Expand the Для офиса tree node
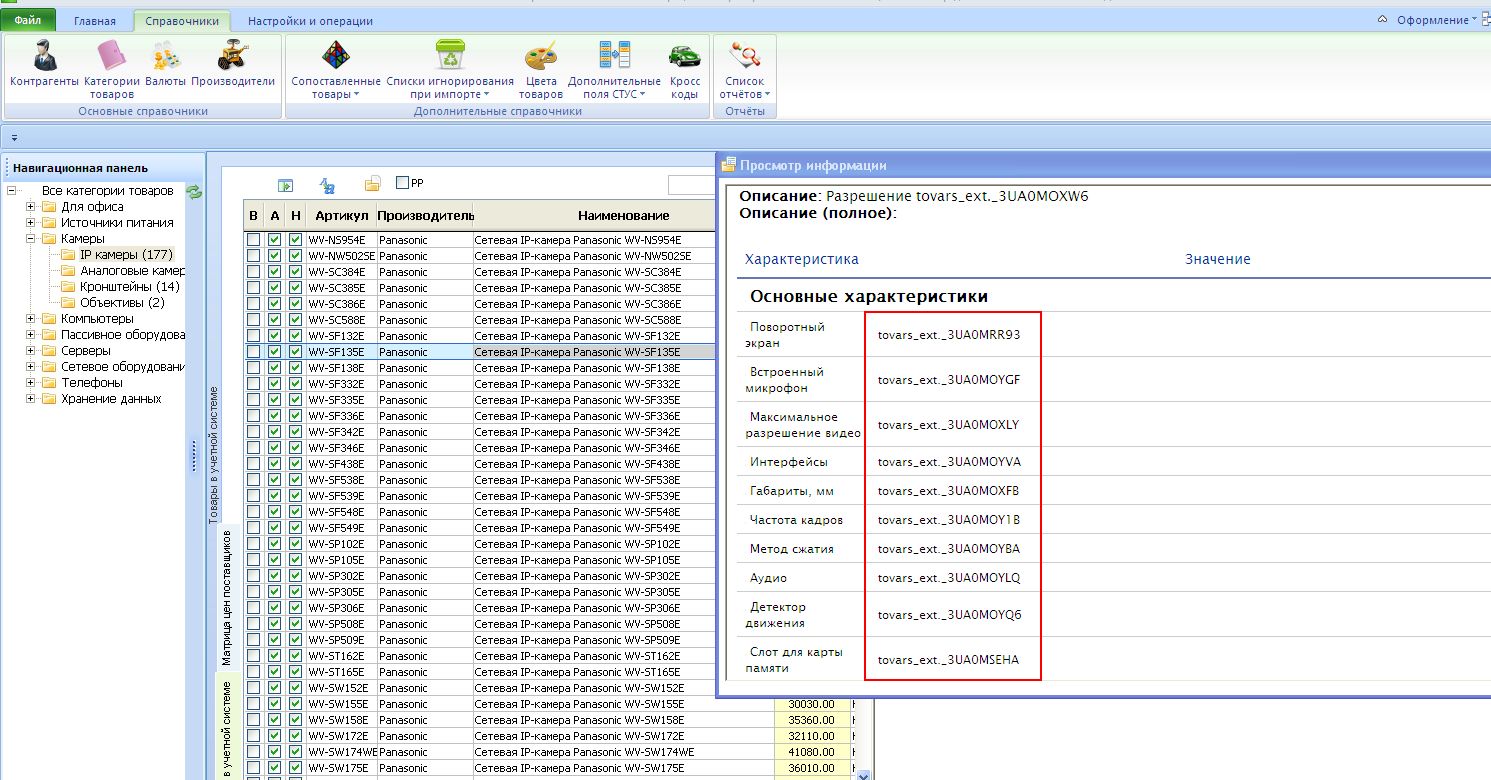The width and height of the screenshot is (1491, 780). click(31, 207)
